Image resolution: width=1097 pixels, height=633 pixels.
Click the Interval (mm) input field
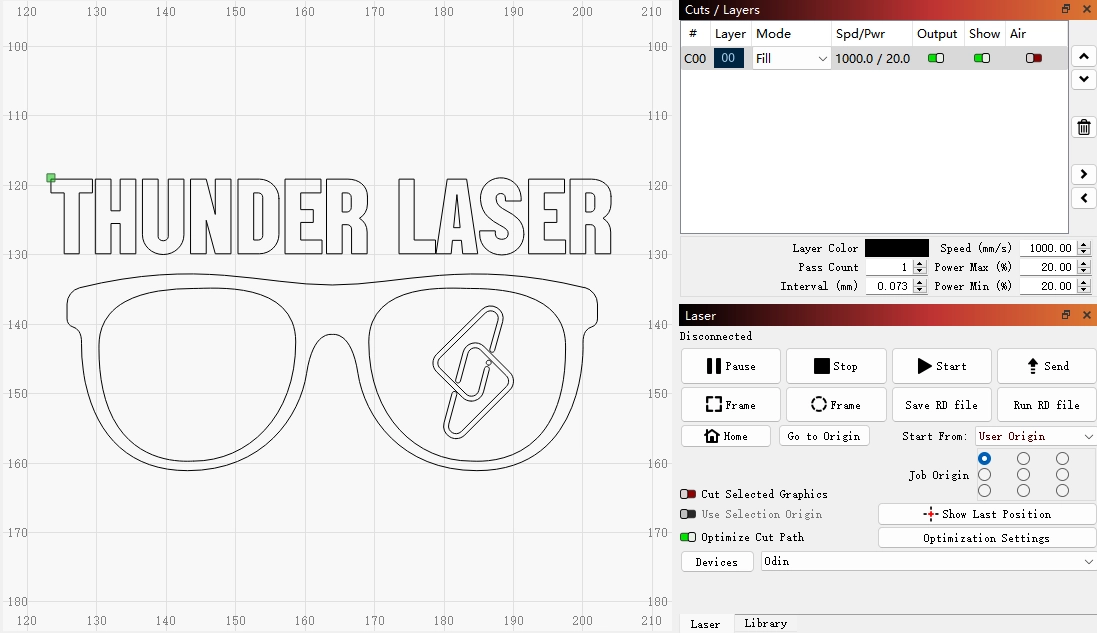pos(890,286)
